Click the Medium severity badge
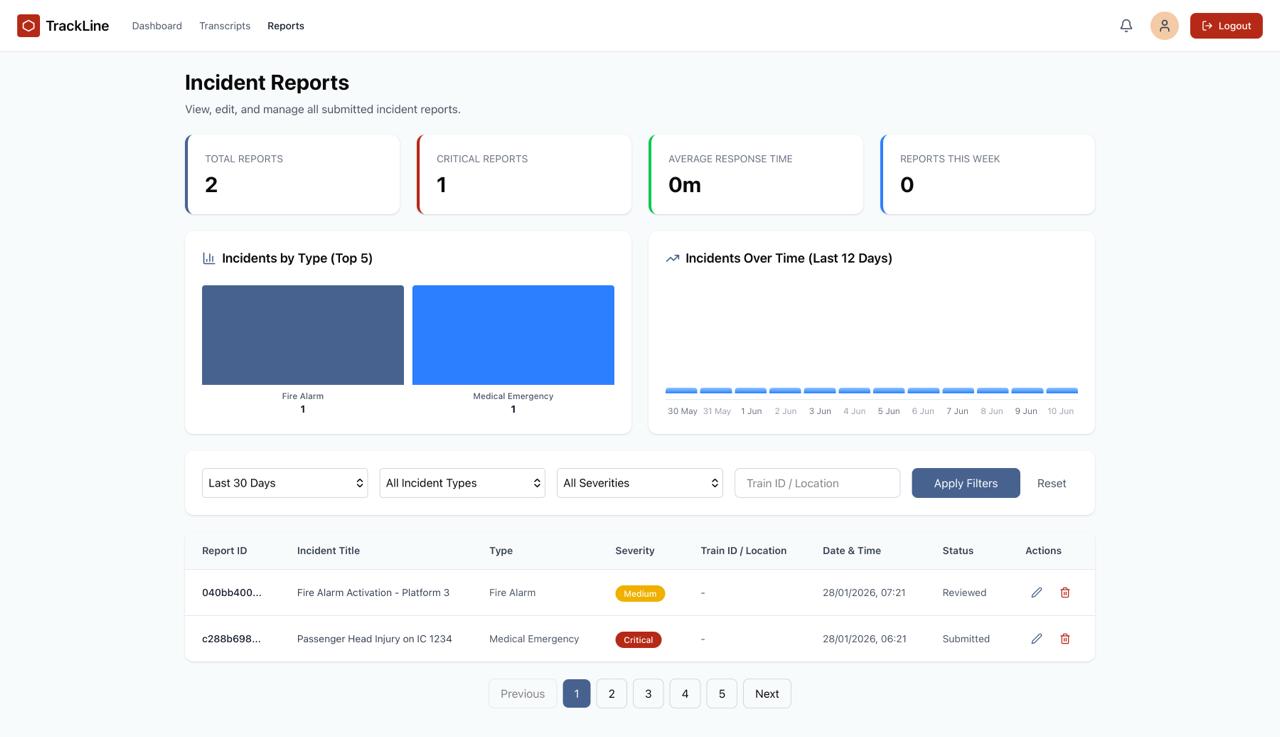Viewport: 1280px width, 737px height. 640,593
